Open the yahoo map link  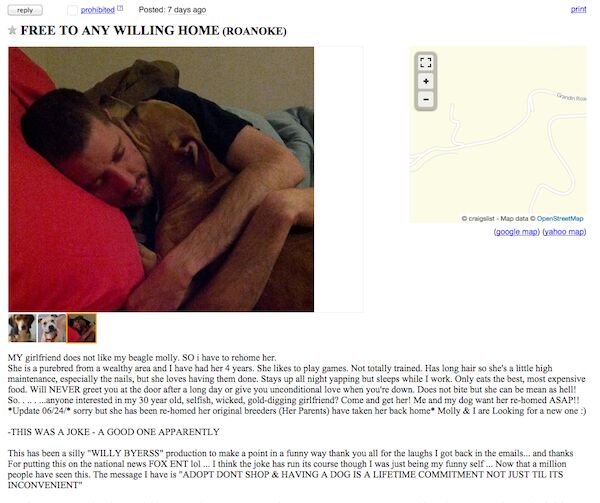[564, 232]
